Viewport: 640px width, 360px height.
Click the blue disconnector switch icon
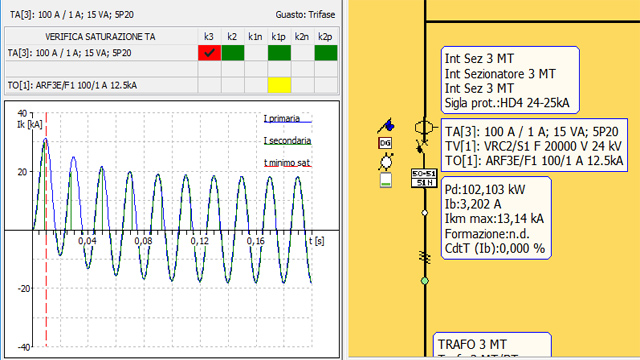[386, 126]
